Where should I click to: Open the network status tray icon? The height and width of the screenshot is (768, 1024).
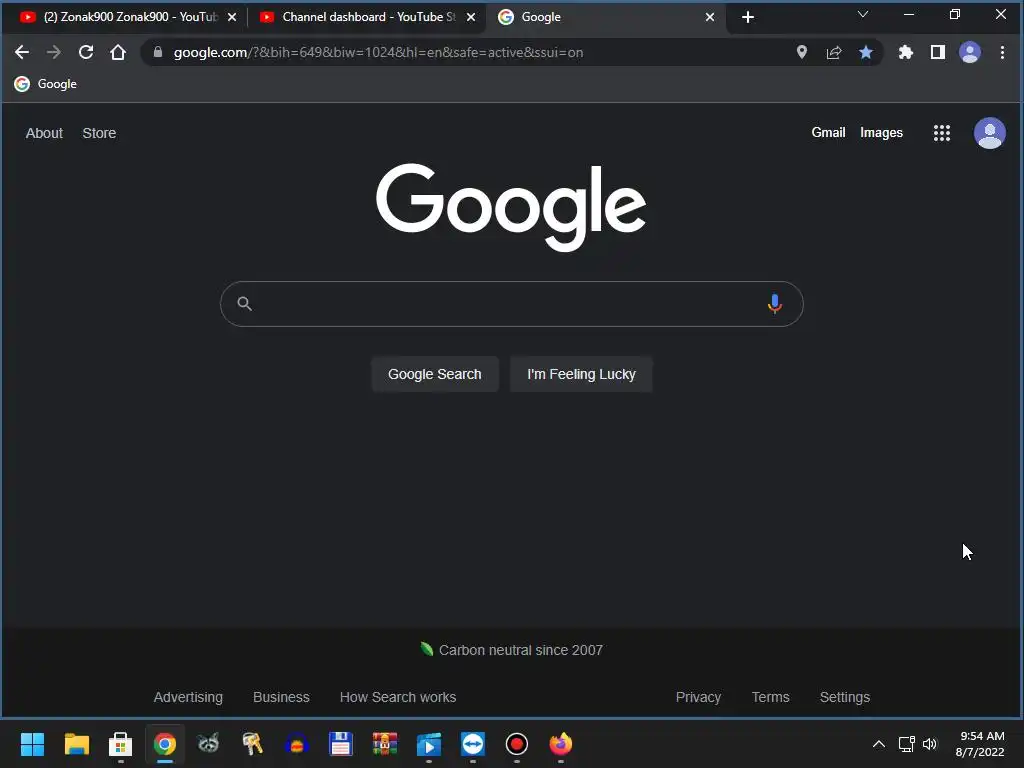point(906,744)
